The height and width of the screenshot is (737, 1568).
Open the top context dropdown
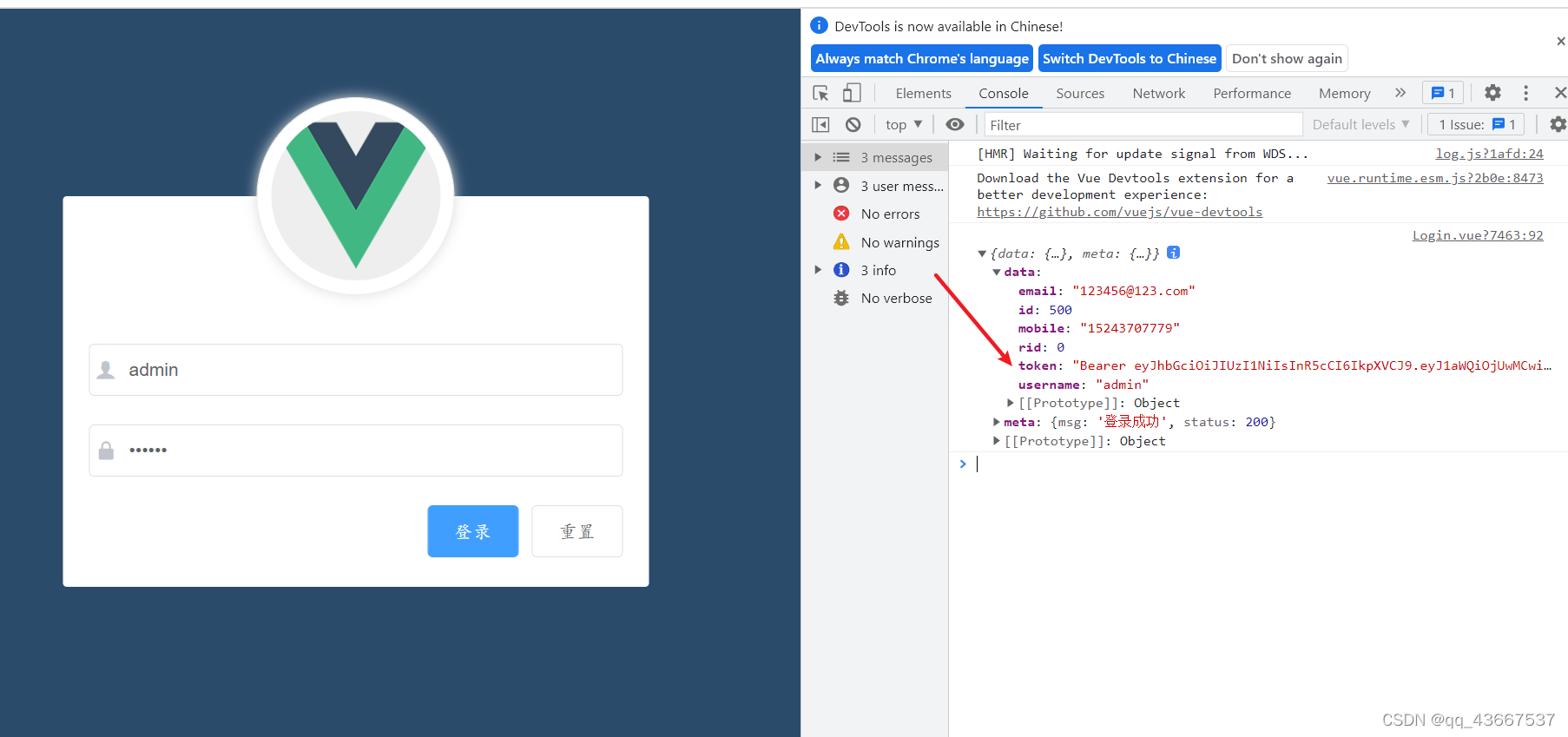904,125
